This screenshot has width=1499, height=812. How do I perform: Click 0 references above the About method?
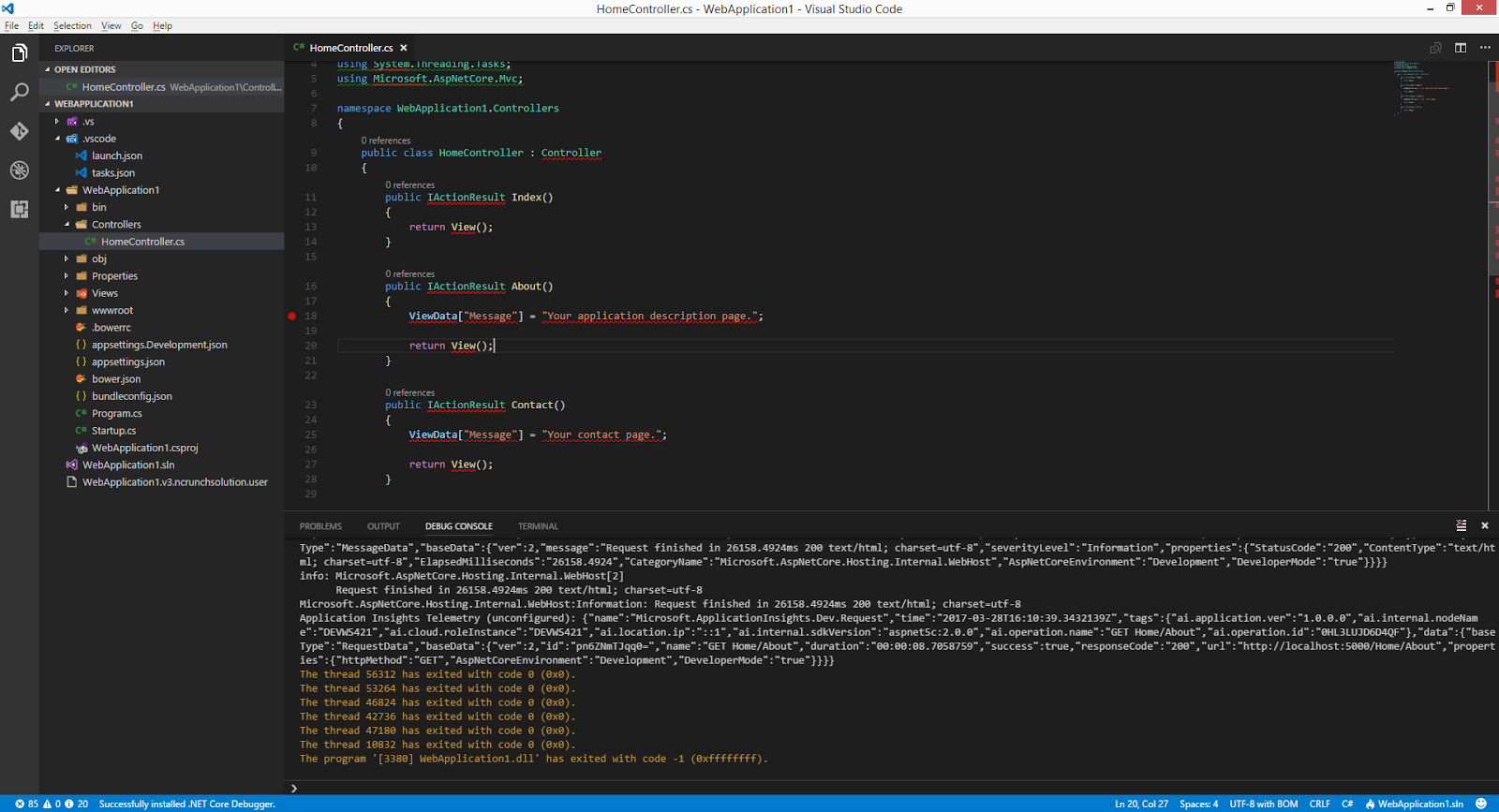(410, 274)
